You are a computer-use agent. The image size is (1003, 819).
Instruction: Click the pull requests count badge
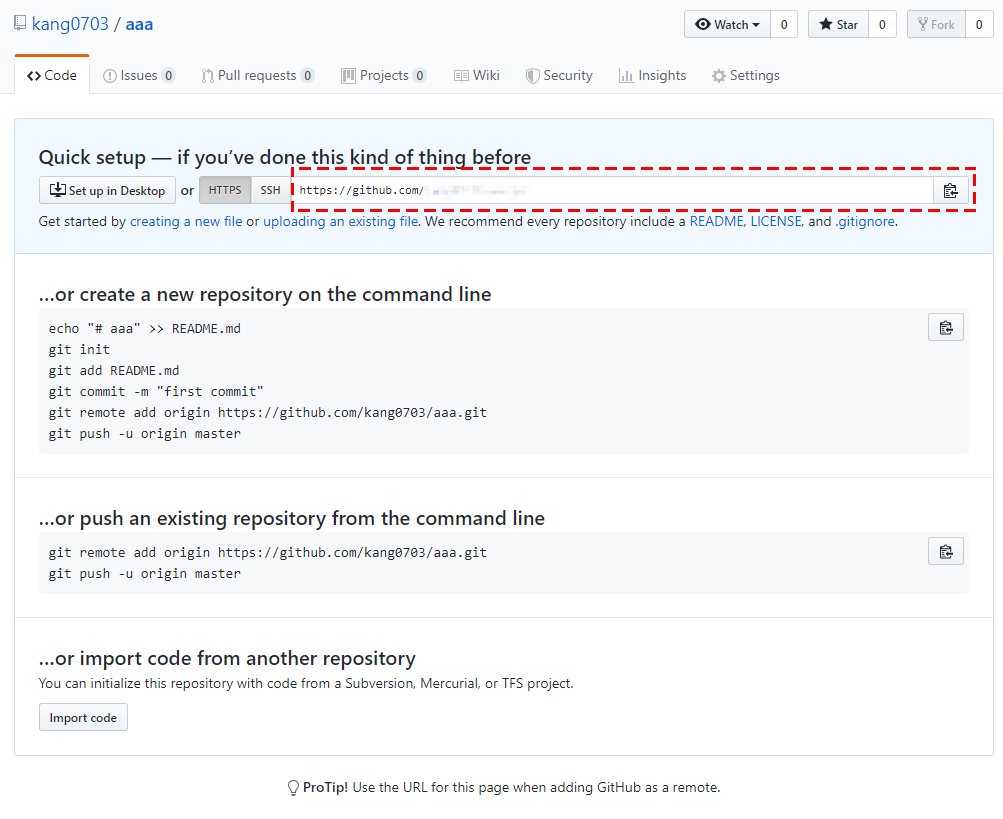click(x=308, y=76)
